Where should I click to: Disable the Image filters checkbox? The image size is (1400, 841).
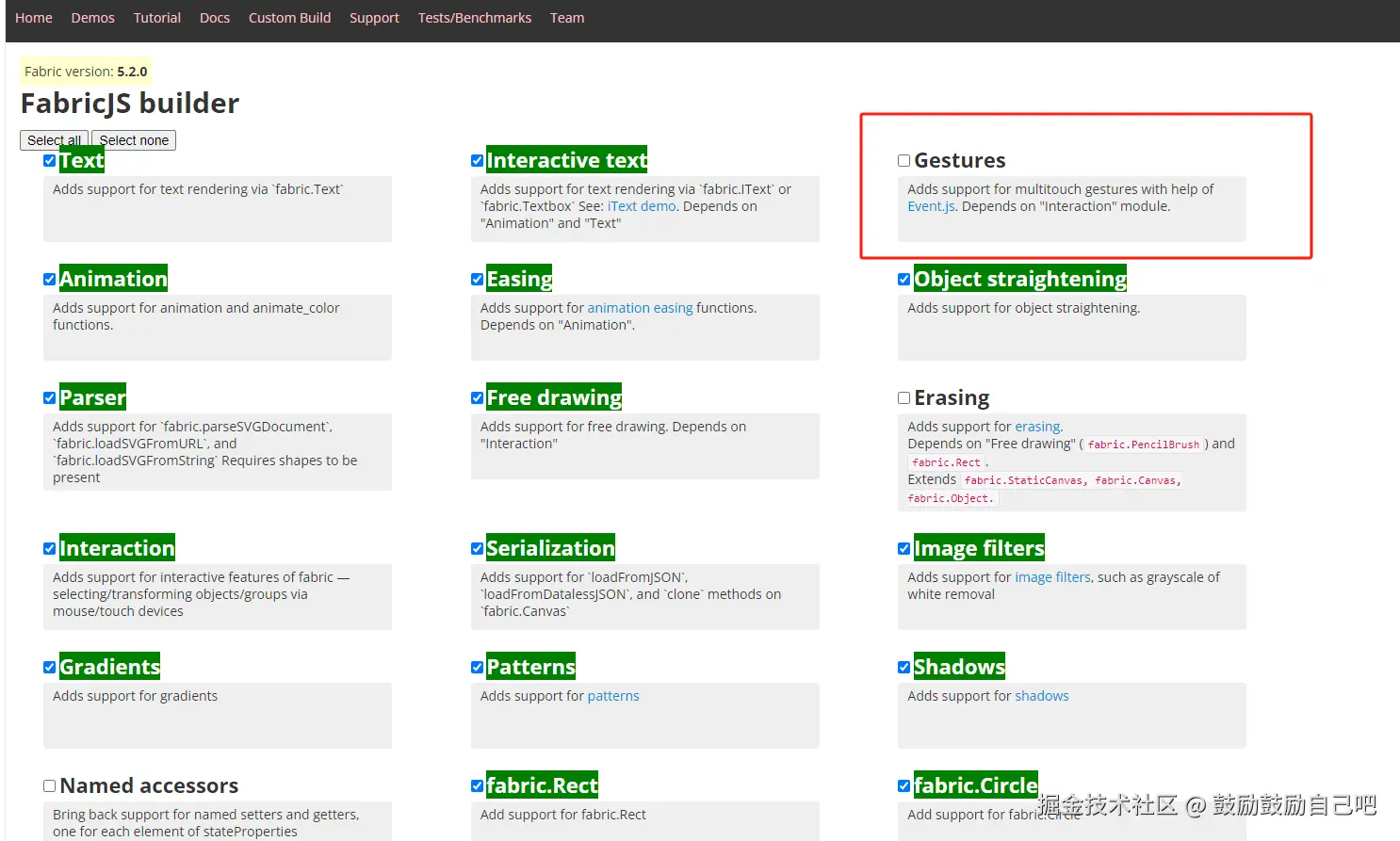coord(903,549)
